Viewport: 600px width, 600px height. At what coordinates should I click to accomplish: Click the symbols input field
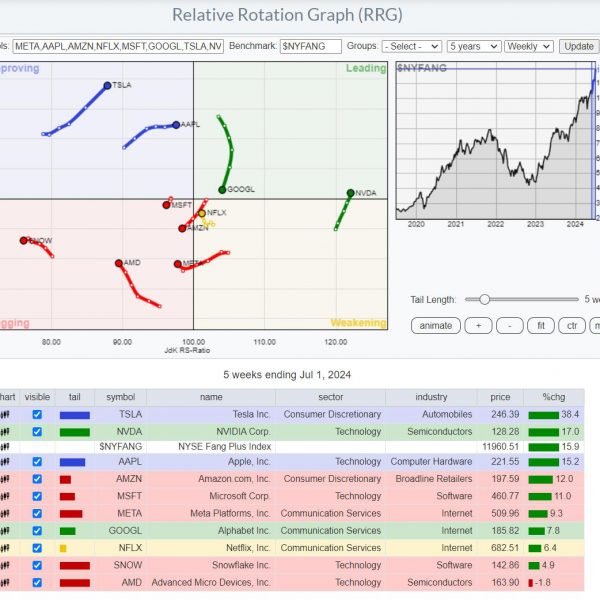pos(118,46)
